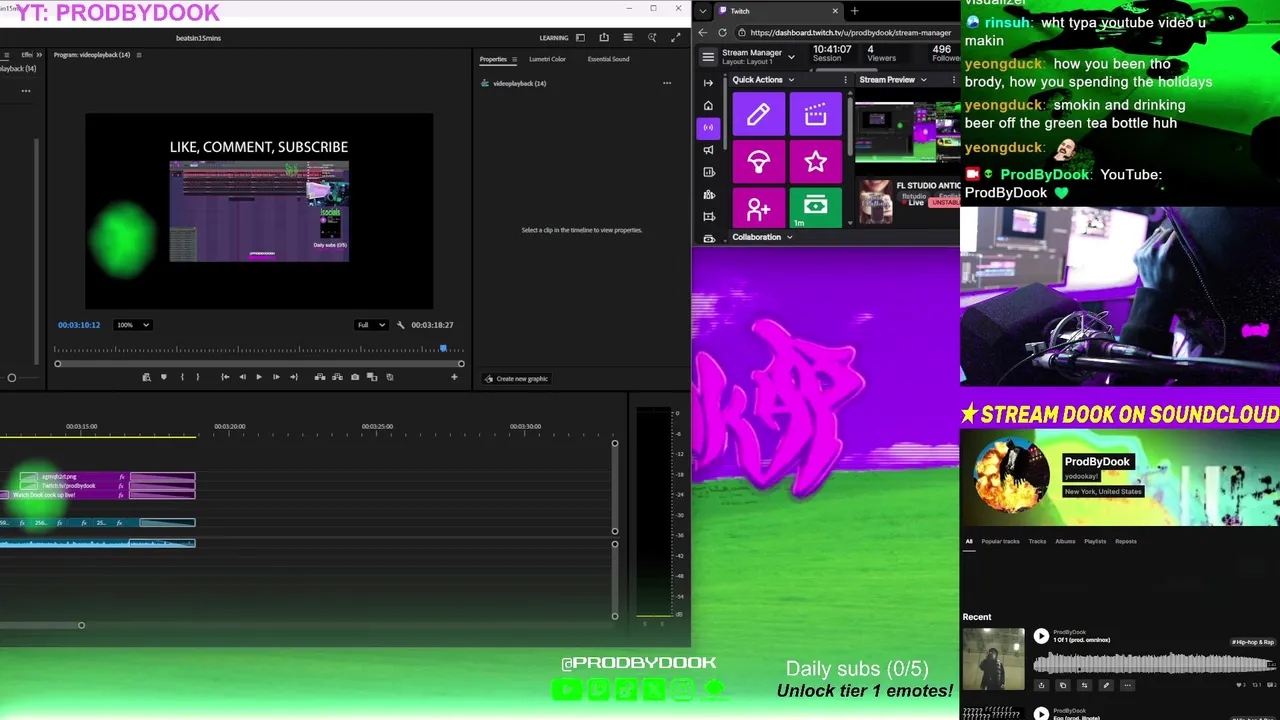This screenshot has width=1280, height=720.
Task: Seek within the 1 Of 1 waveform
Action: click(1154, 663)
